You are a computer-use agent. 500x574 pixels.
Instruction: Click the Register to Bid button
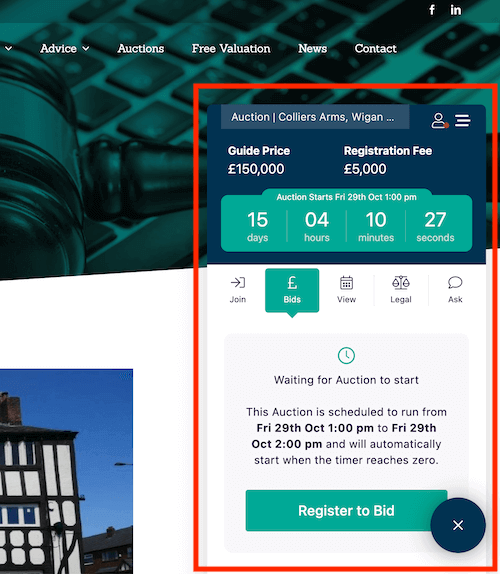click(x=346, y=510)
